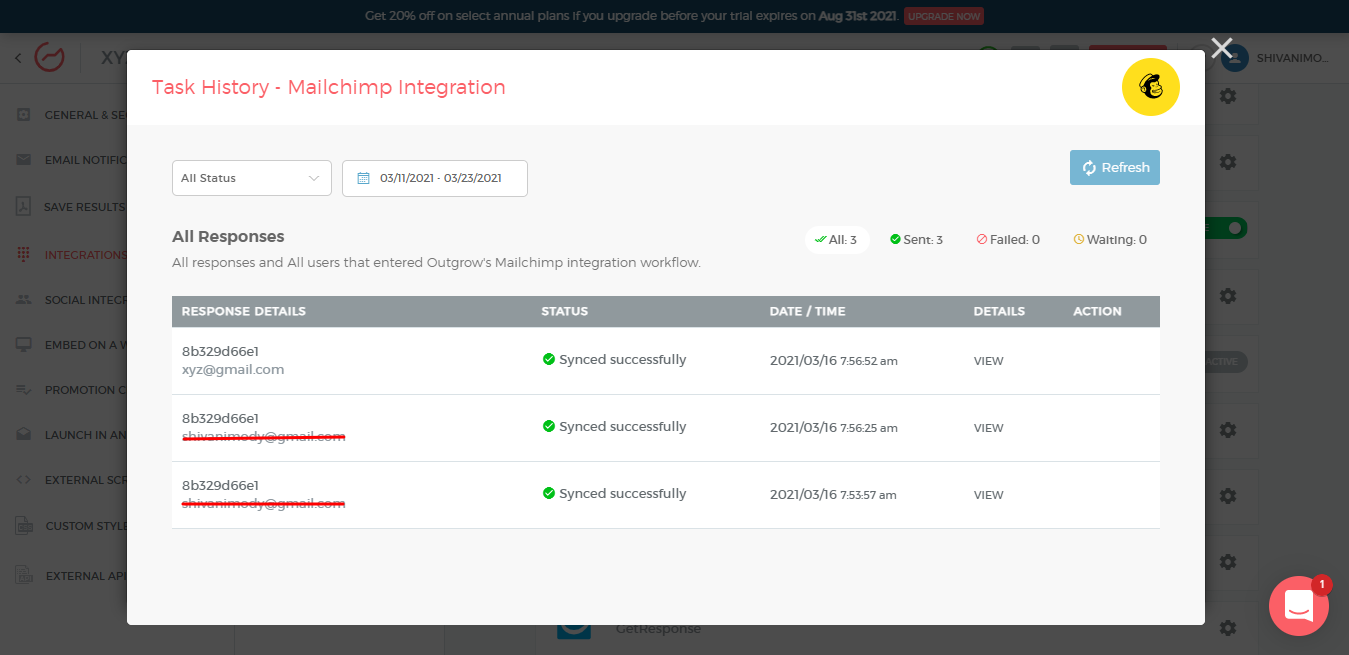Click the RESPONSE DETAILS column header
1349x655 pixels.
244,311
